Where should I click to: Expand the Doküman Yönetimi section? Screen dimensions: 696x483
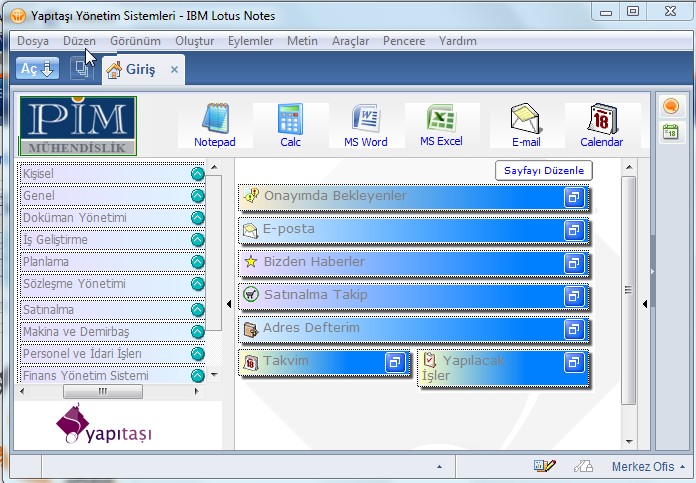click(x=197, y=218)
